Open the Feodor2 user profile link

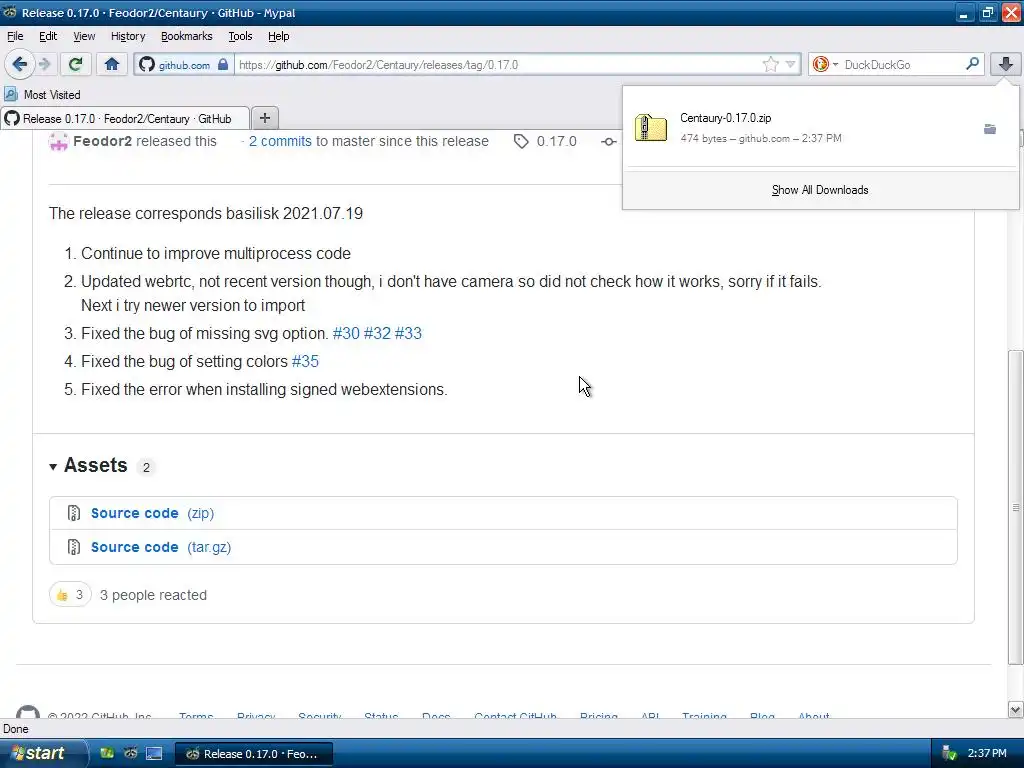[x=103, y=141]
